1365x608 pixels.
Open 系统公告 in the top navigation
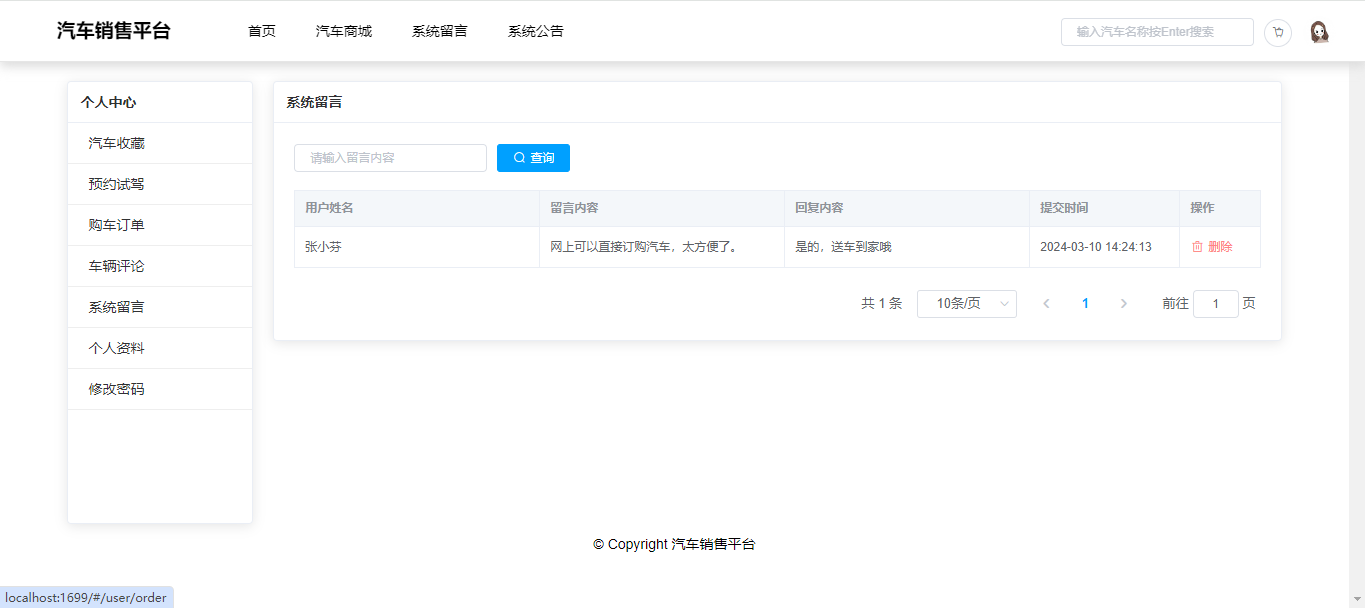pyautogui.click(x=536, y=31)
